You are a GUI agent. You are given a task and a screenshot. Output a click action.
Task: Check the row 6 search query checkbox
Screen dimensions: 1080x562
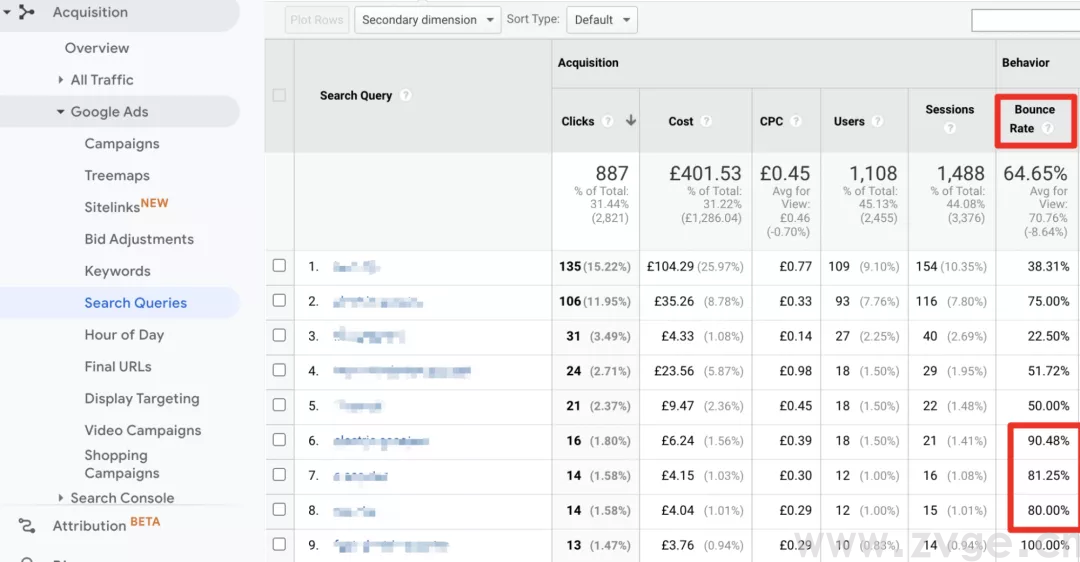coord(279,441)
